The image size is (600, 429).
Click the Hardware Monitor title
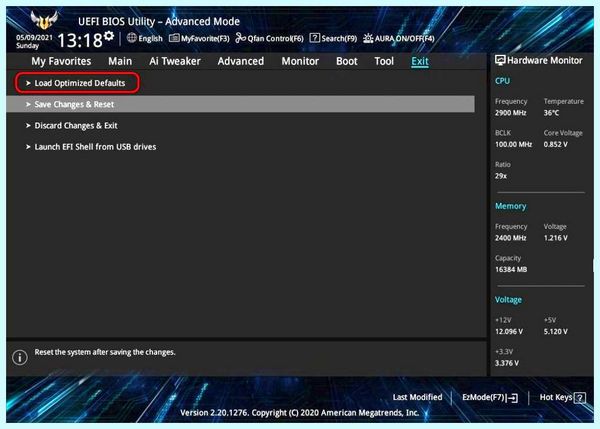[x=545, y=60]
